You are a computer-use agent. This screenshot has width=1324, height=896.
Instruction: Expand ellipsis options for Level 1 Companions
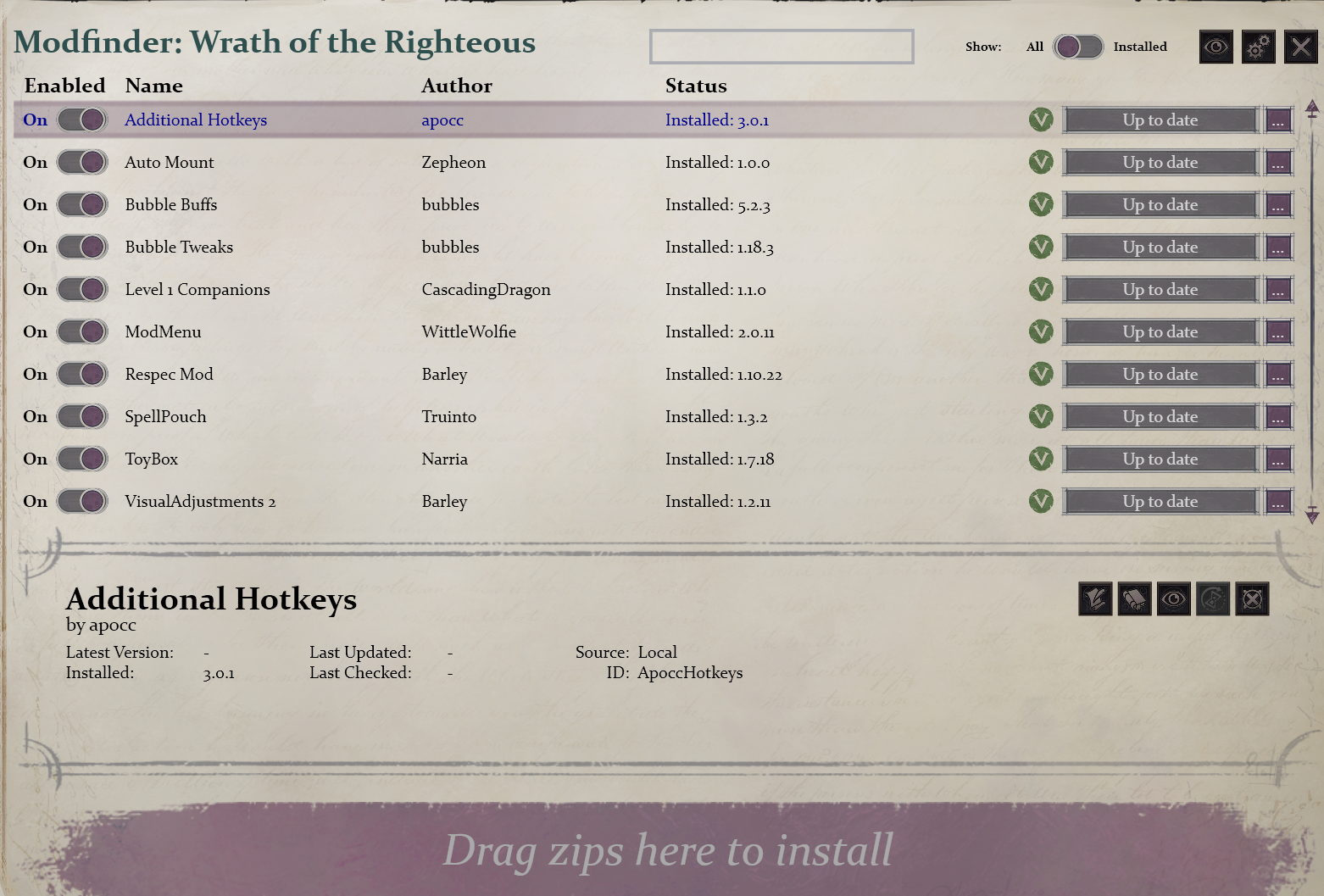1278,289
